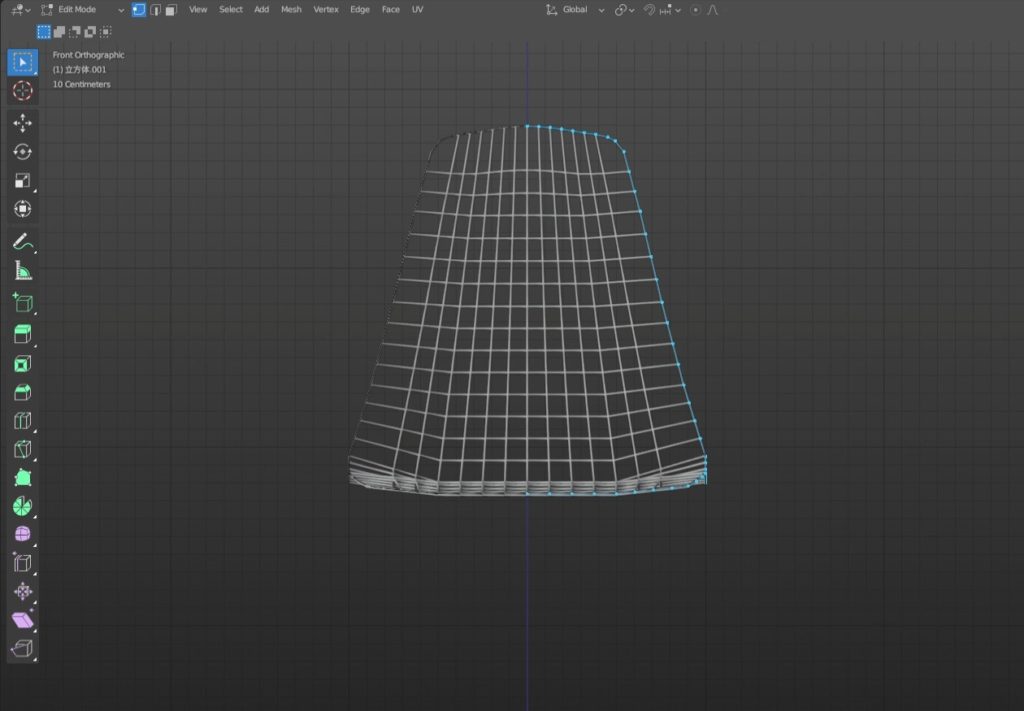Screen dimensions: 1024x711
Task: Activate the Rotate tool
Action: (x=22, y=151)
